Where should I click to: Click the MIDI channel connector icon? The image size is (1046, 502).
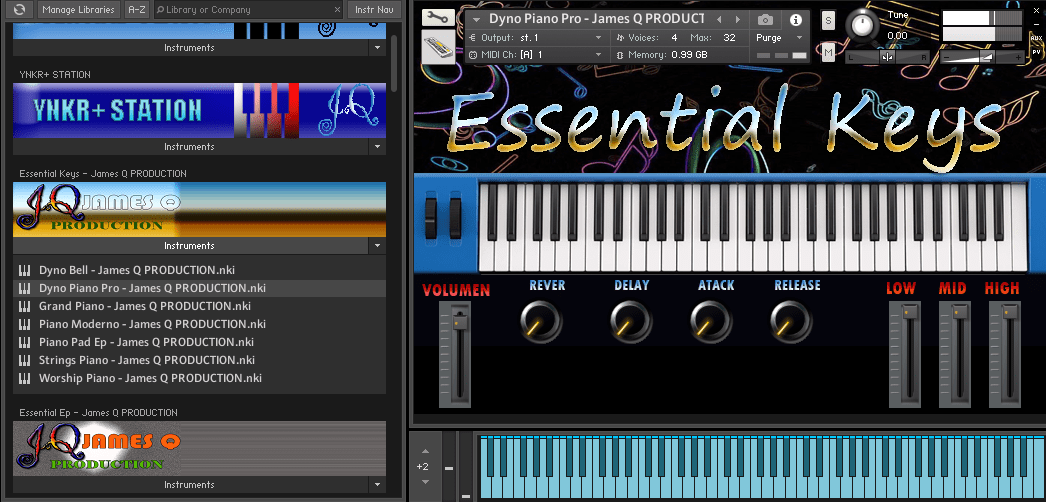tap(473, 55)
